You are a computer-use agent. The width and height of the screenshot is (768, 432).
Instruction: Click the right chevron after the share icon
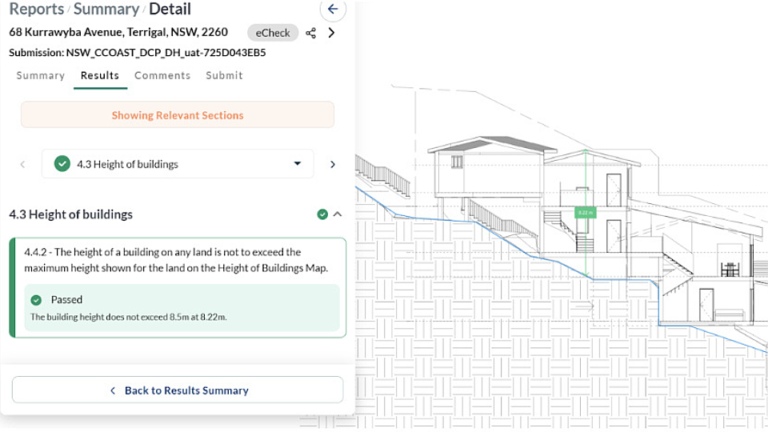(332, 33)
